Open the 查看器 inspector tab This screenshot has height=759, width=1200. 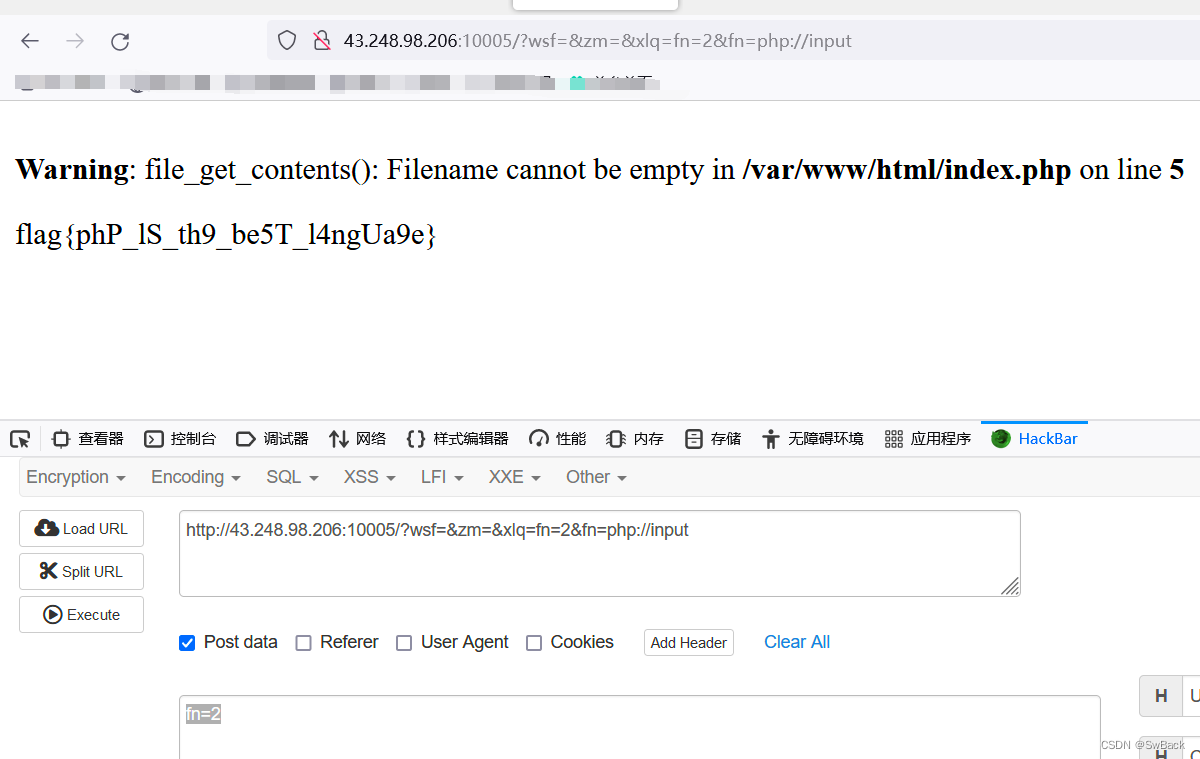point(88,439)
